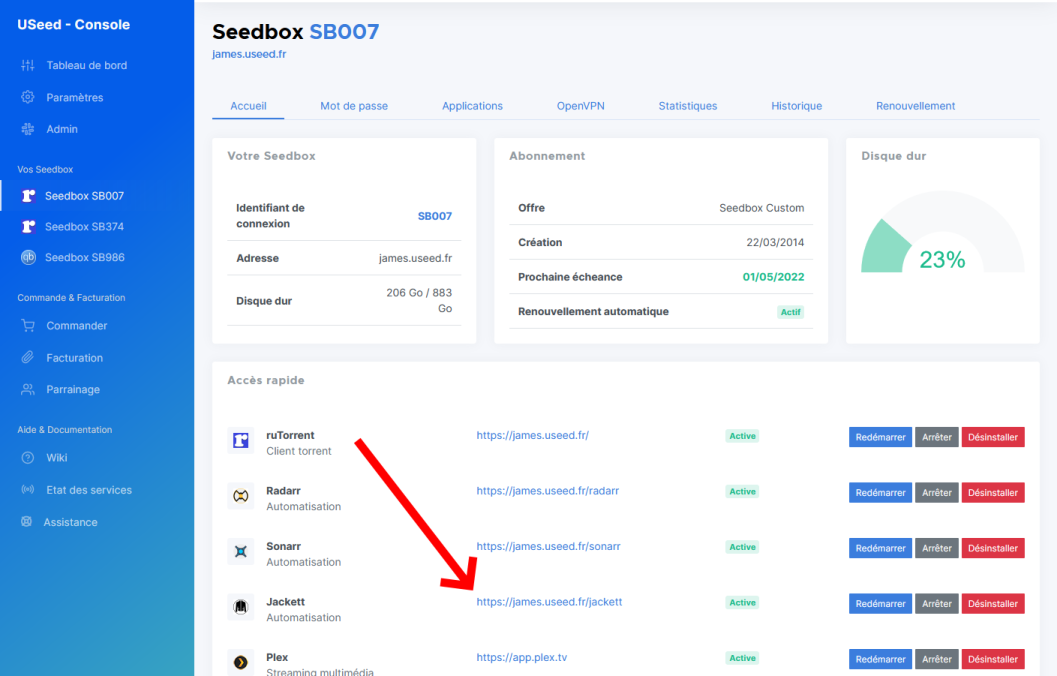View the Historique tab
1057x676 pixels.
tap(797, 106)
